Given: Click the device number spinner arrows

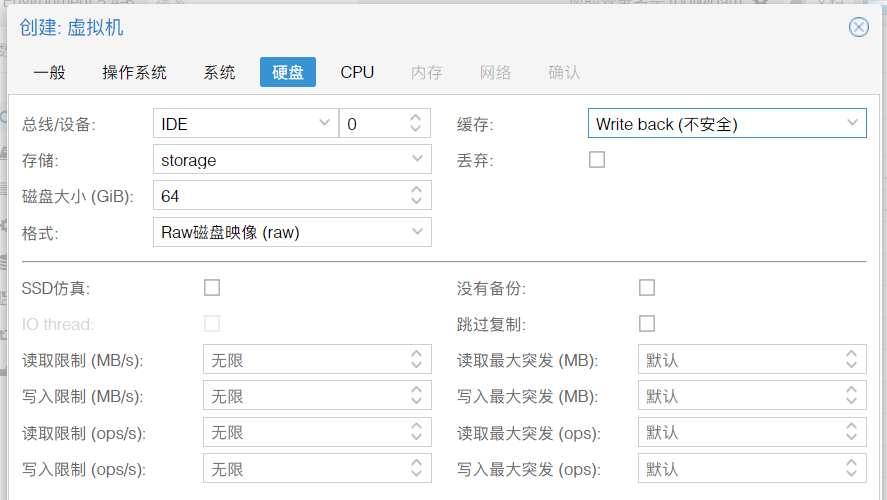Looking at the screenshot, I should [x=416, y=124].
